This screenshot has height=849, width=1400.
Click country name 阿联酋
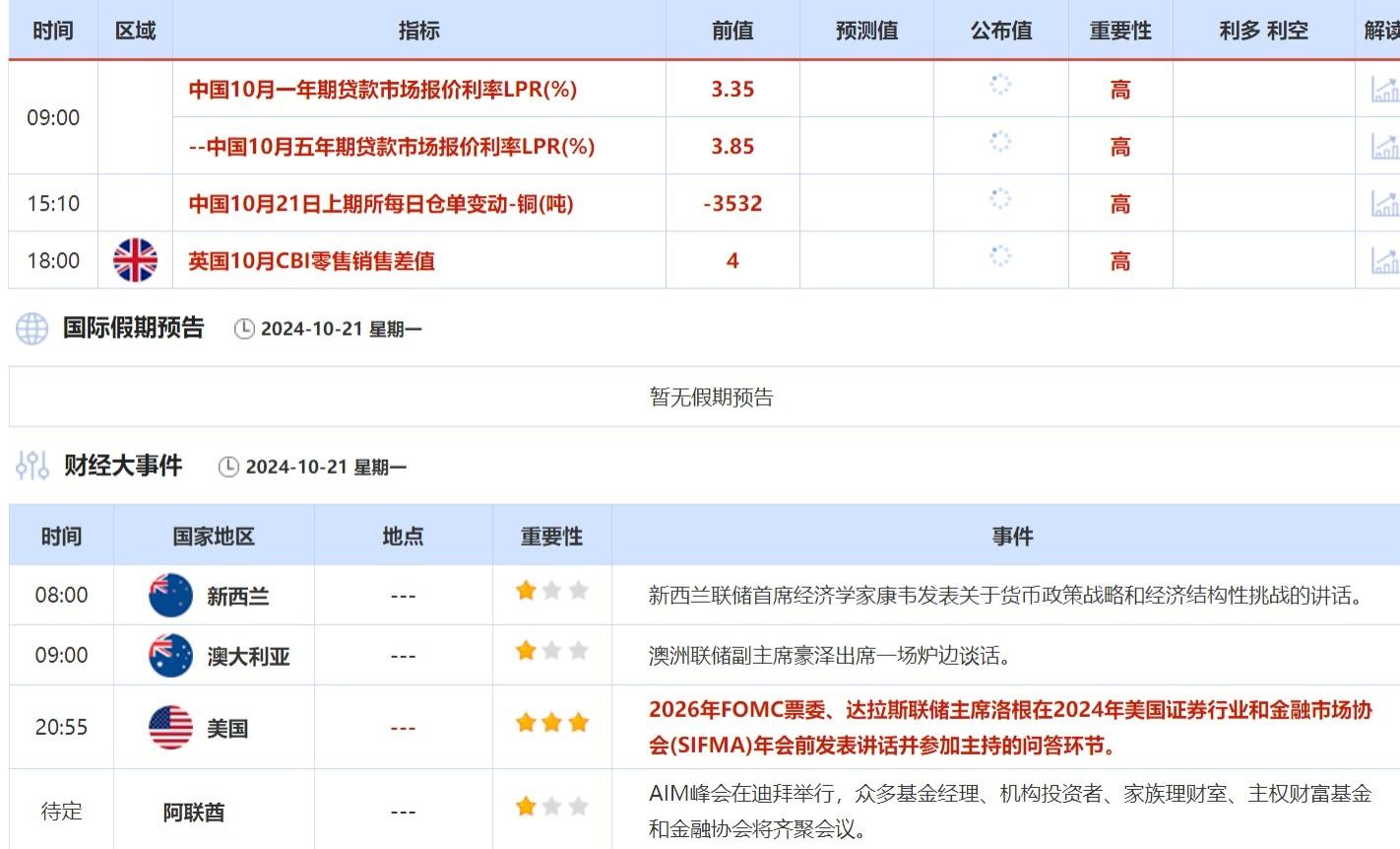click(194, 813)
